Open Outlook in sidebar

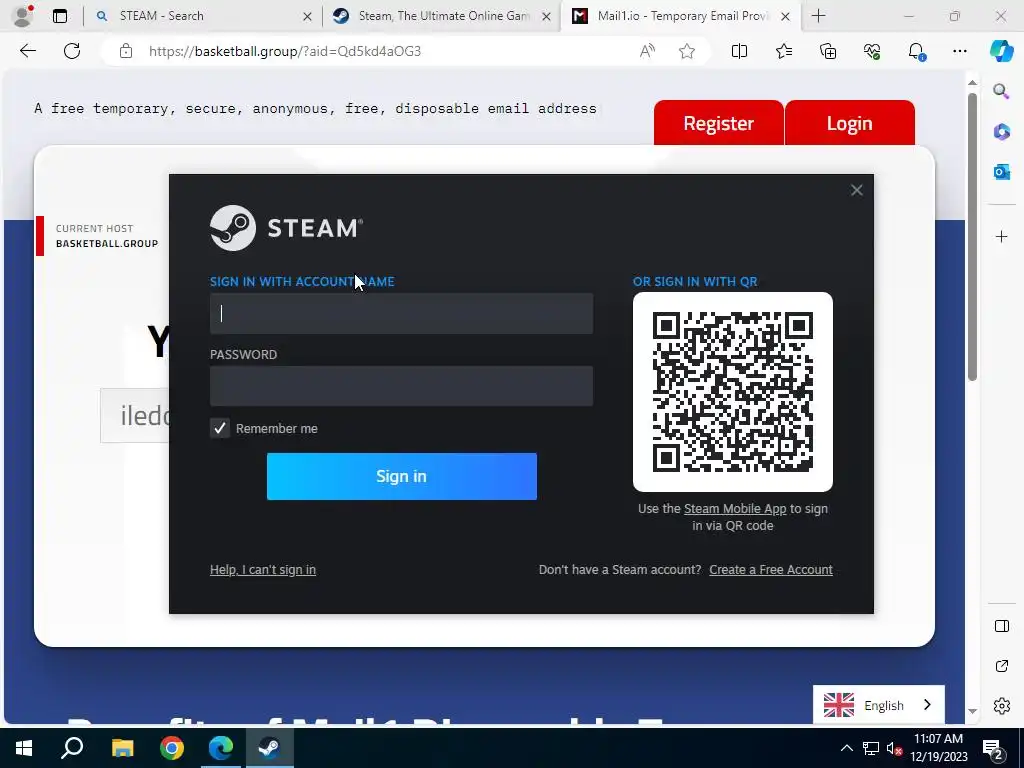tap(1001, 172)
